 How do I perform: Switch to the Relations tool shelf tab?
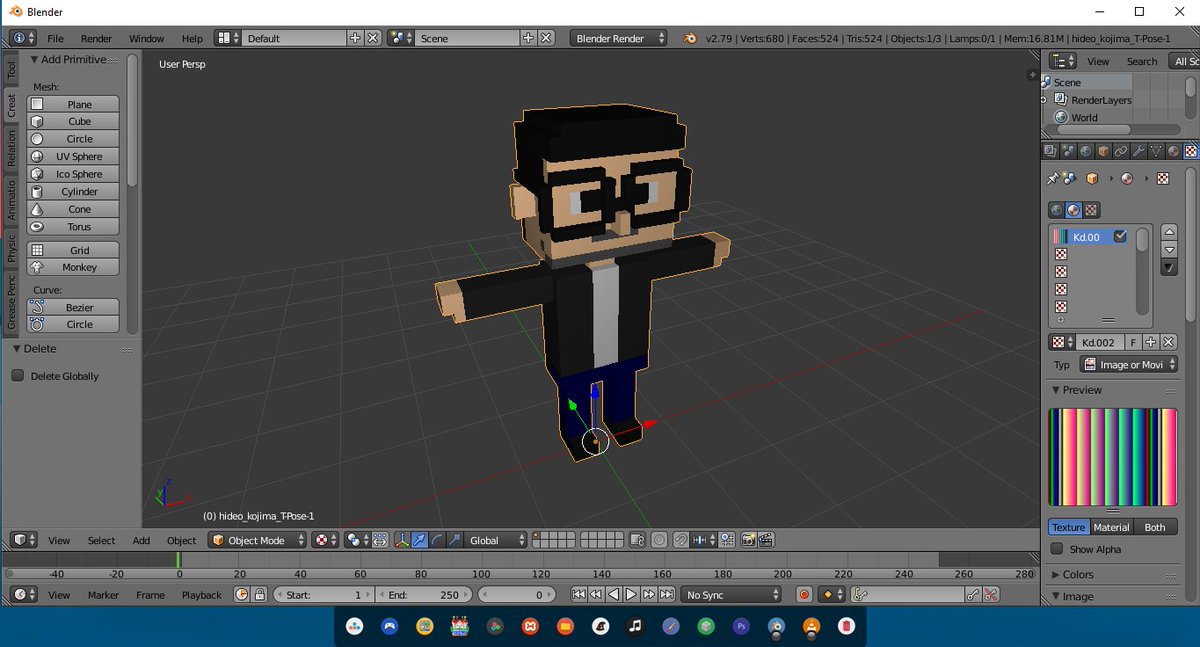click(12, 149)
